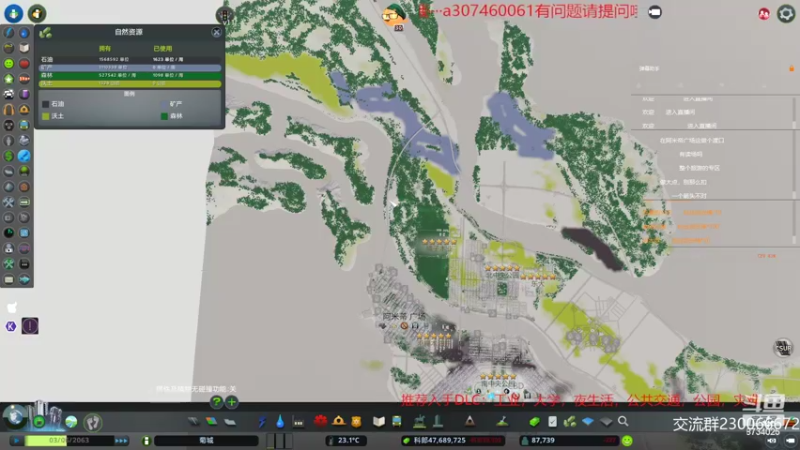Click the green plus button
Screen dimensions: 800x450
pyautogui.click(x=232, y=402)
